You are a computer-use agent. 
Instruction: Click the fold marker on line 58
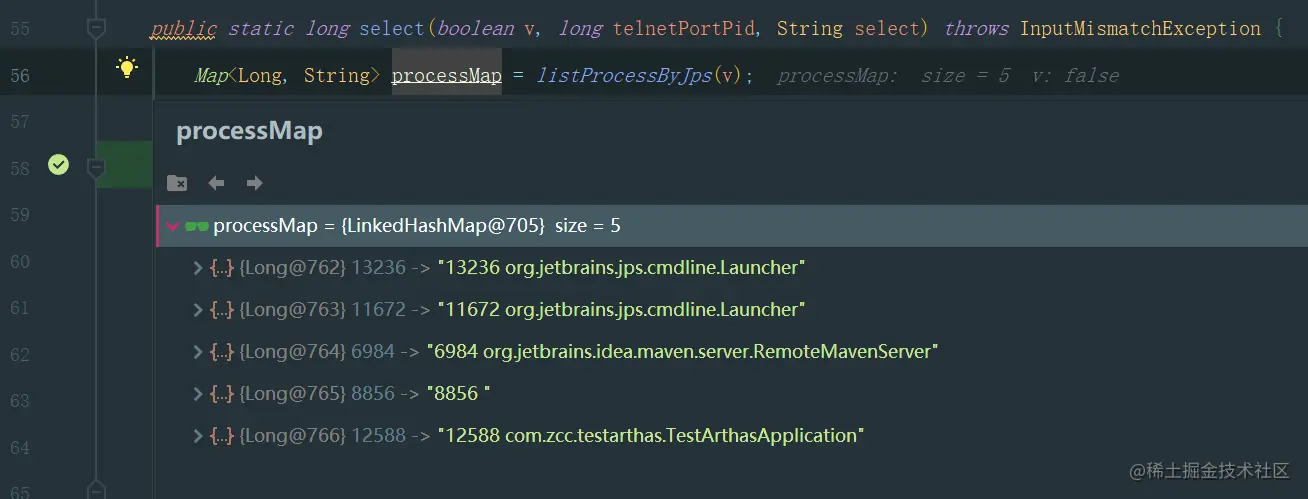pyautogui.click(x=96, y=168)
